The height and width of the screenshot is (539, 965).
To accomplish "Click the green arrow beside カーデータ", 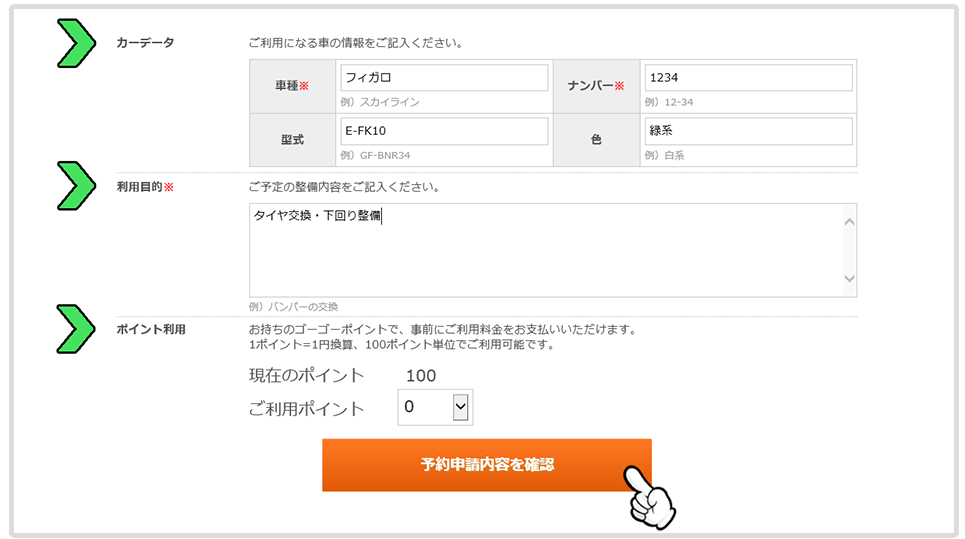I will click(76, 43).
